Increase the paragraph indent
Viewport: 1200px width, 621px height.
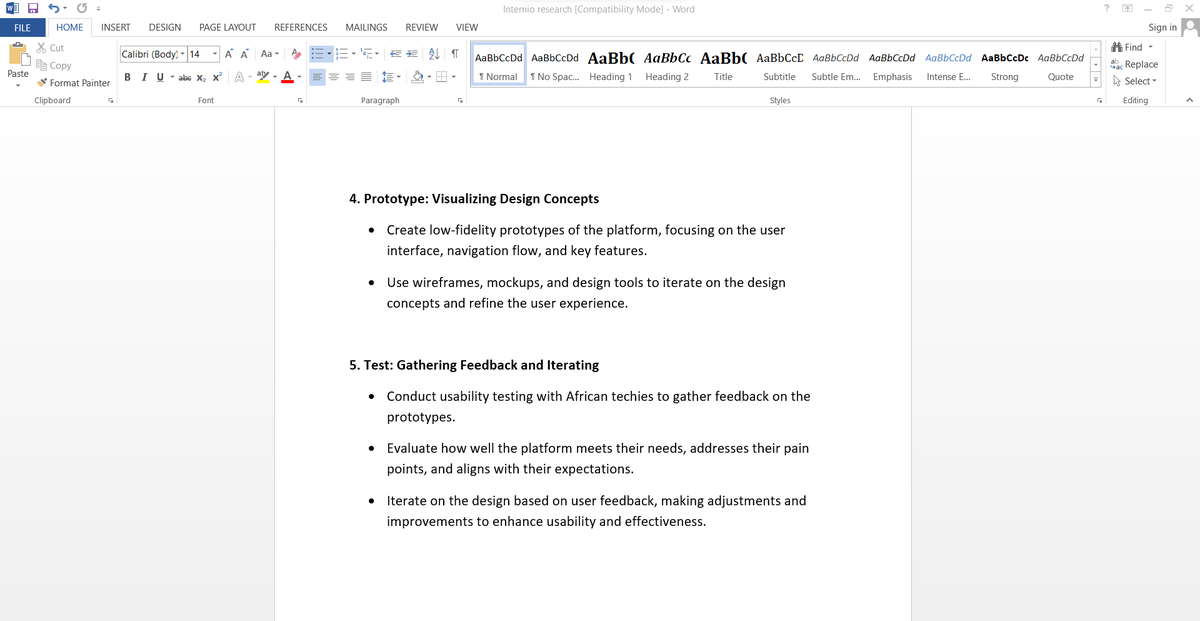(x=411, y=54)
